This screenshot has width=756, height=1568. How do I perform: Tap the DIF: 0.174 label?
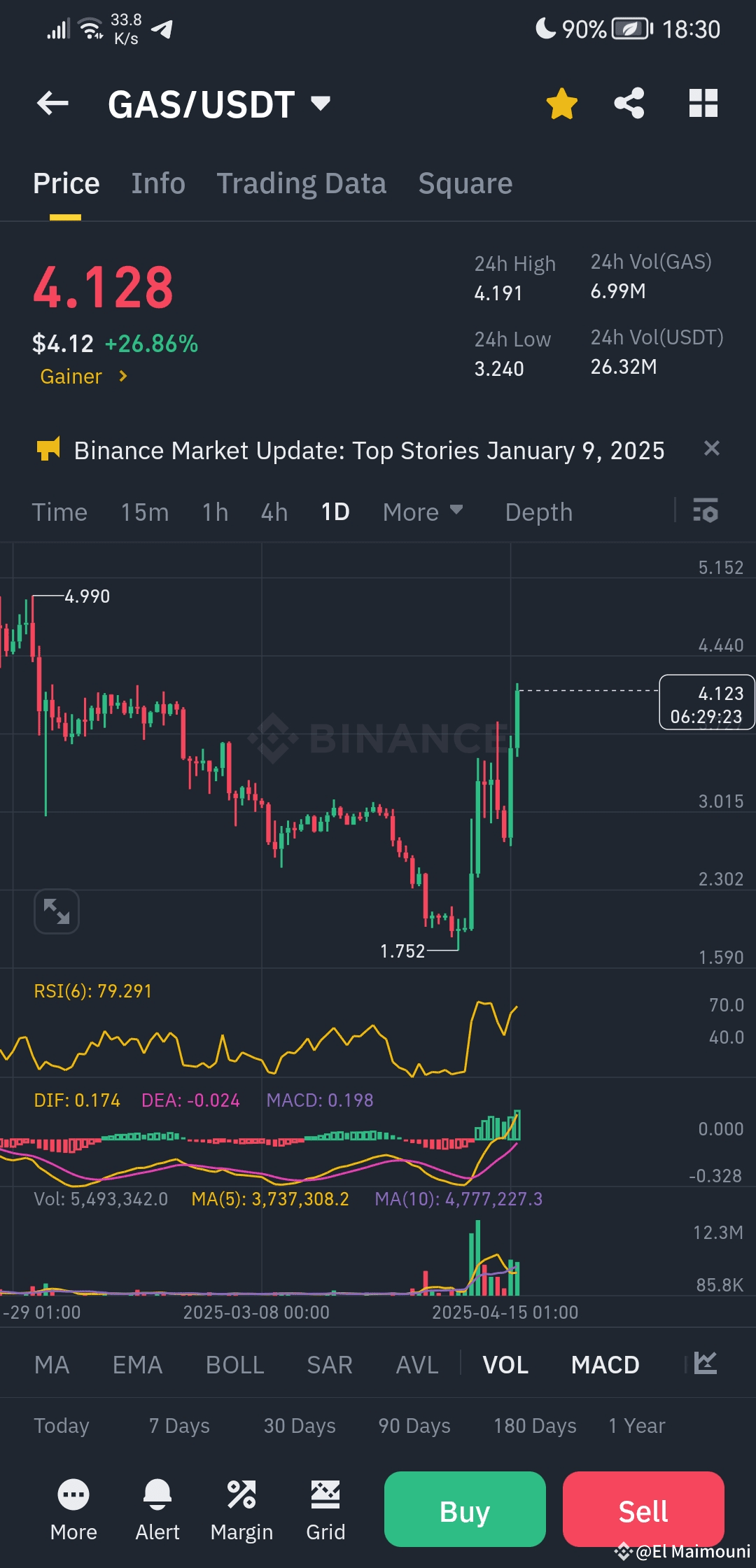point(77,1100)
